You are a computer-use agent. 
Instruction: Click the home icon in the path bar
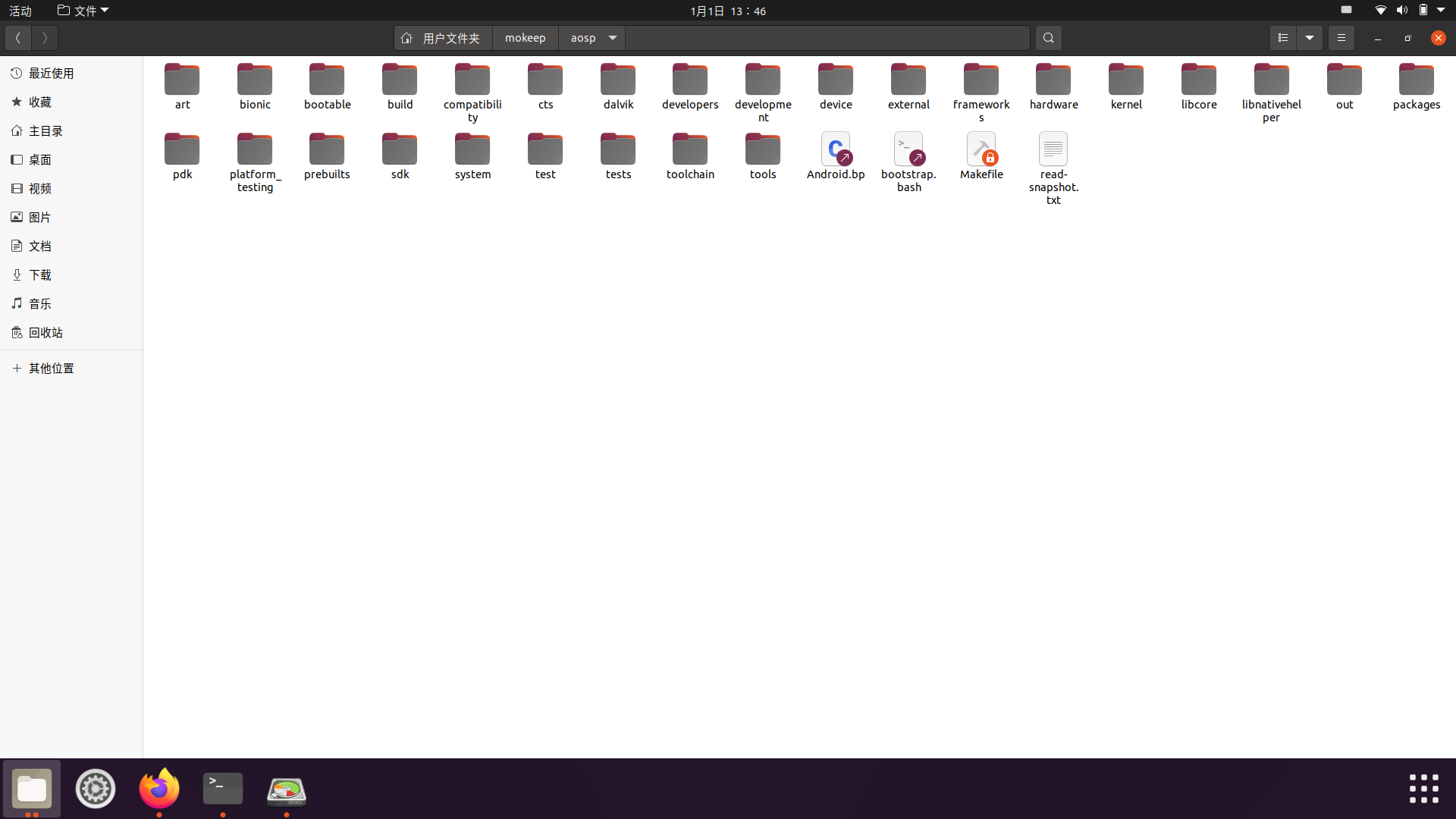[406, 37]
